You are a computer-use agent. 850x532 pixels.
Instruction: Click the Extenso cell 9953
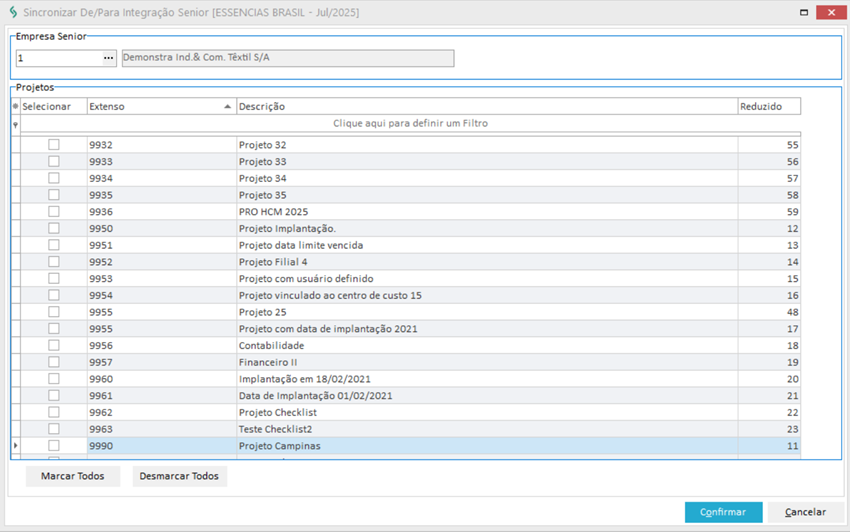coord(162,279)
